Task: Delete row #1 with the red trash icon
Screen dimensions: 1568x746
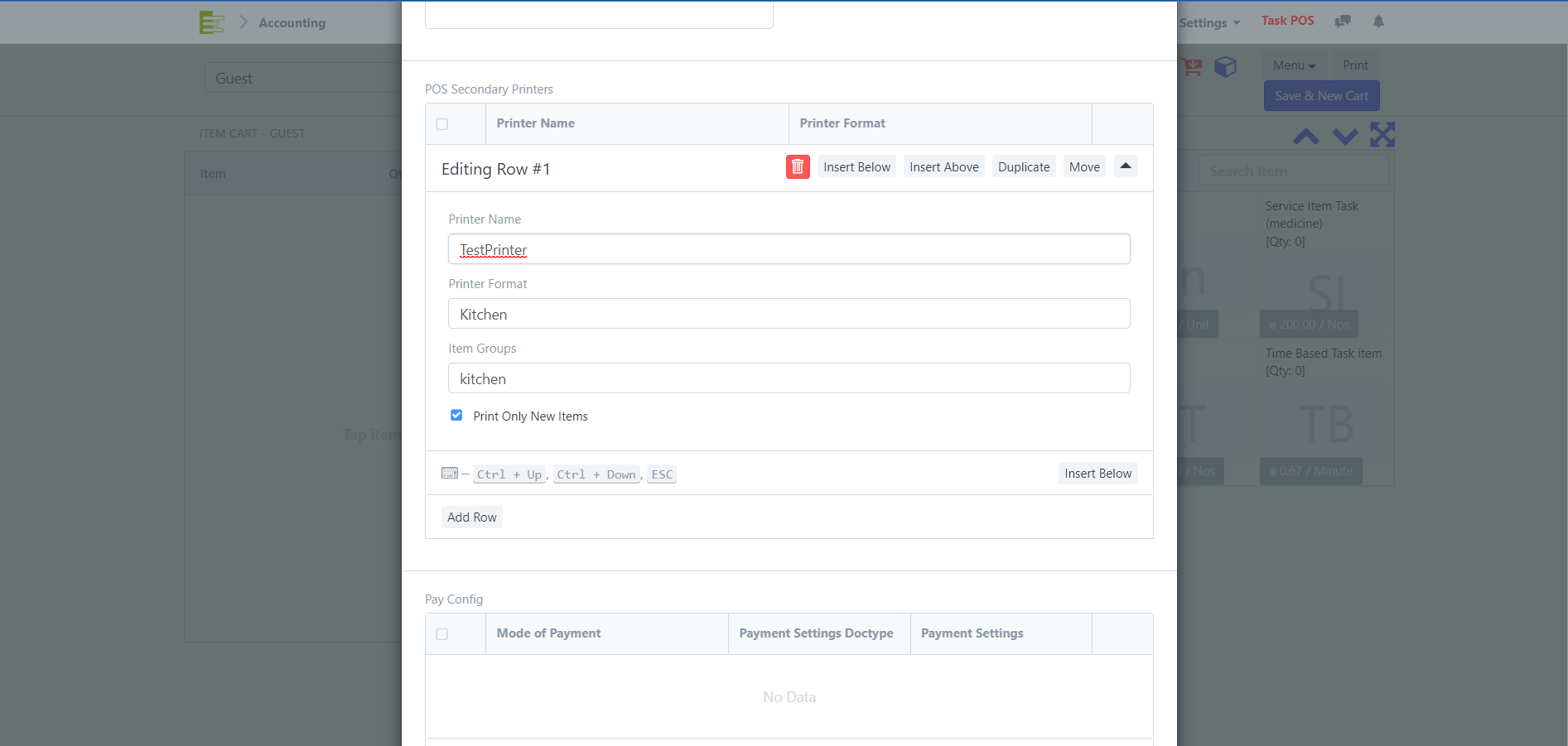Action: (798, 166)
